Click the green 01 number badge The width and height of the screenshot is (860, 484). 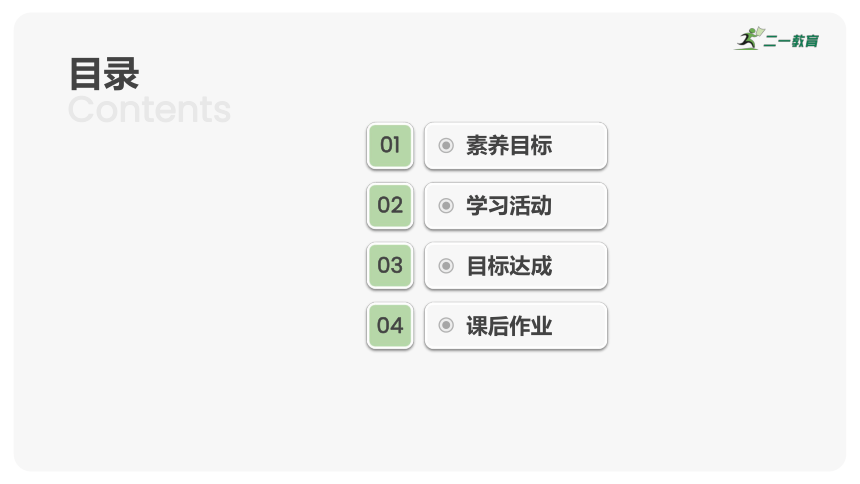click(390, 145)
